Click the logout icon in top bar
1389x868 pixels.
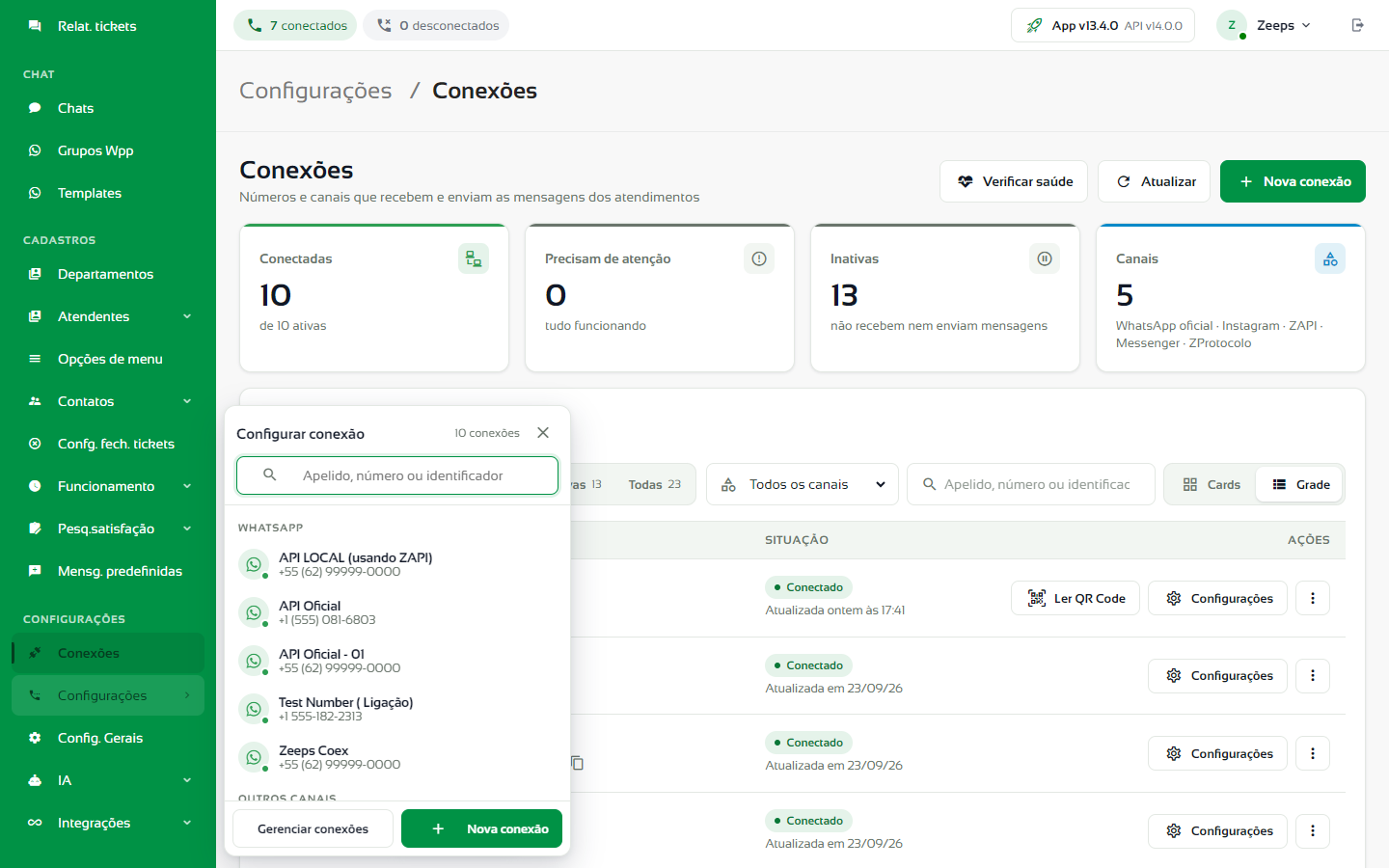tap(1357, 25)
